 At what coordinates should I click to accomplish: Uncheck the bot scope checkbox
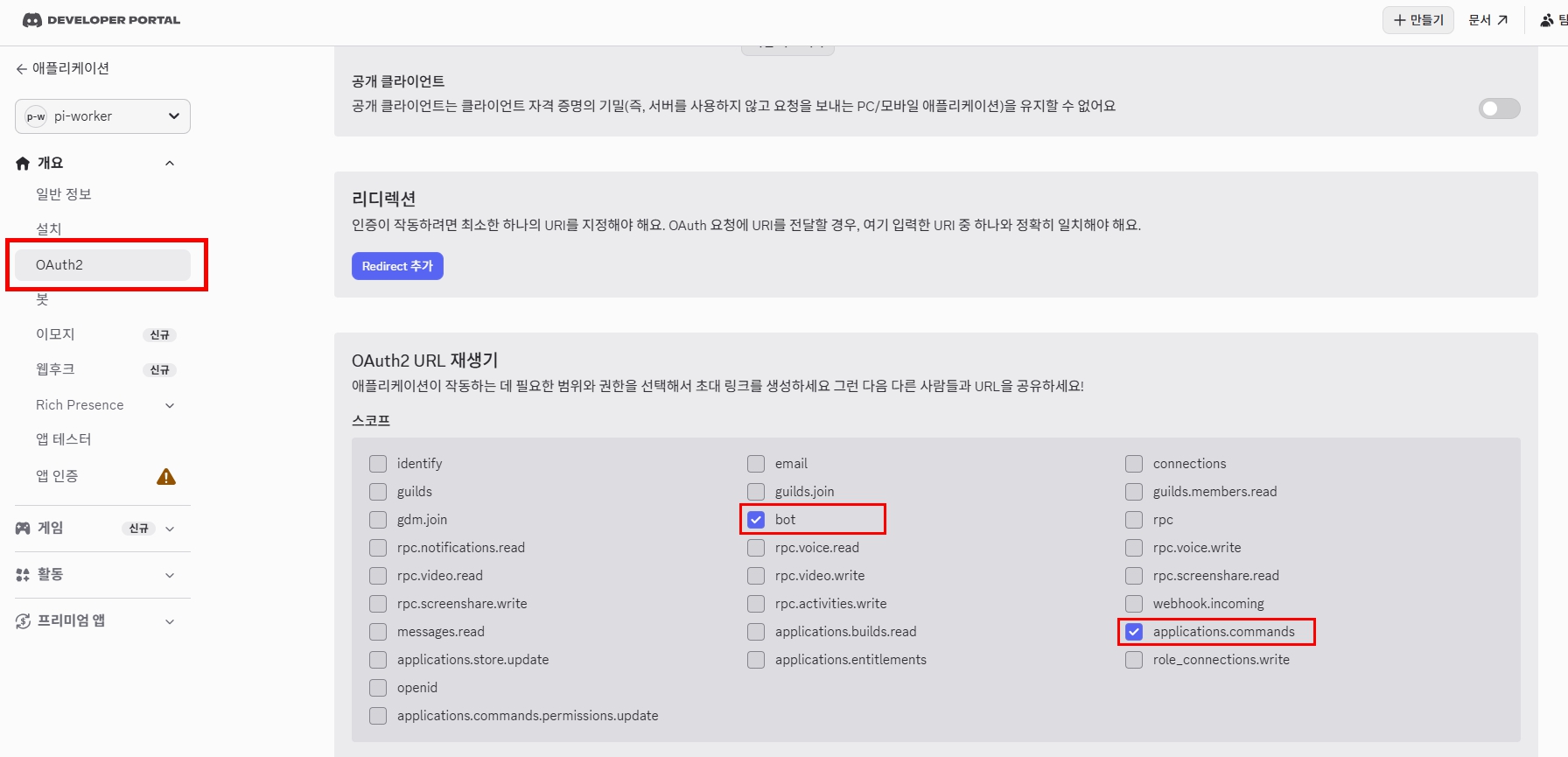756,520
